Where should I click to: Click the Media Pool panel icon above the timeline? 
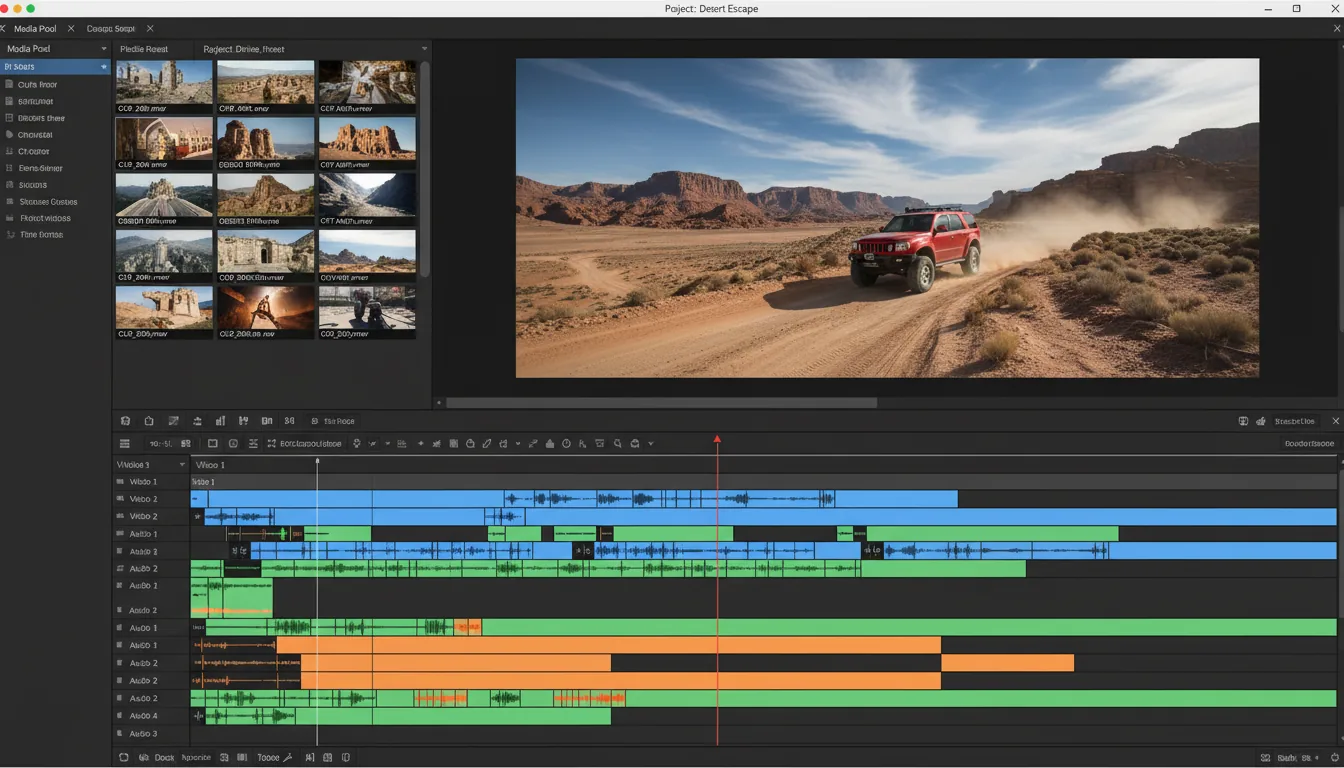coord(125,420)
